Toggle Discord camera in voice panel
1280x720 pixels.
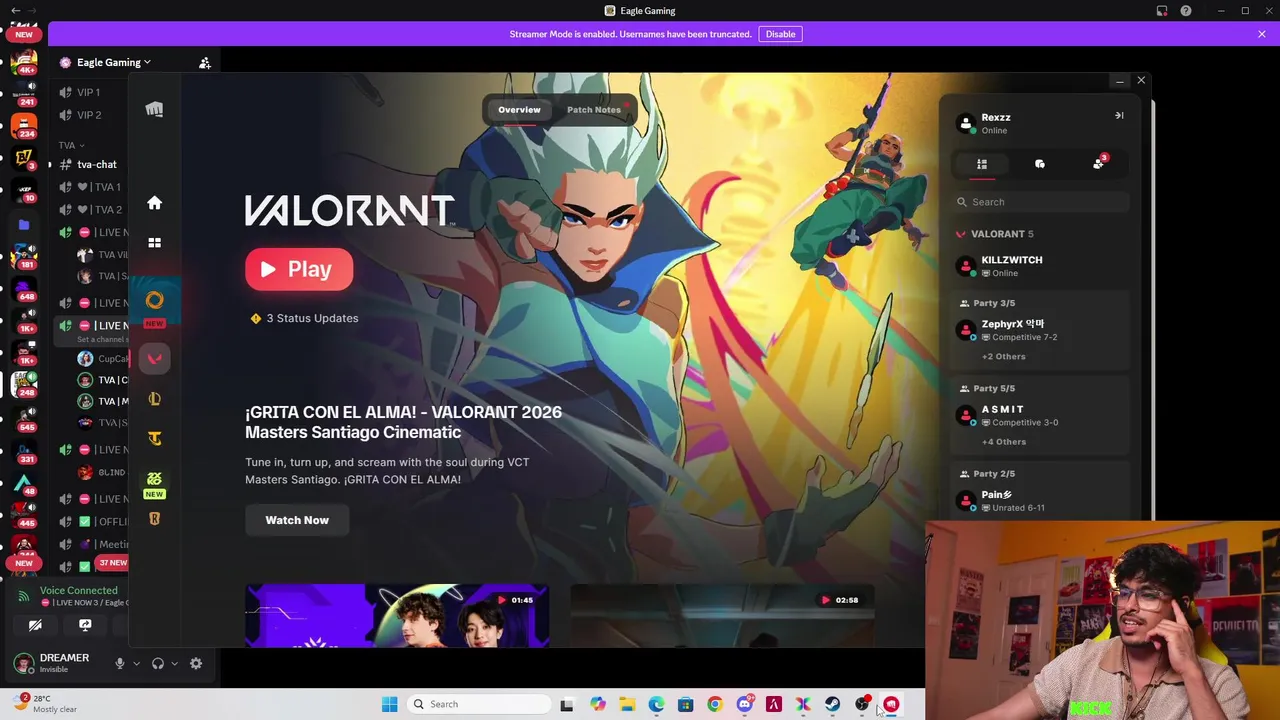coord(35,625)
